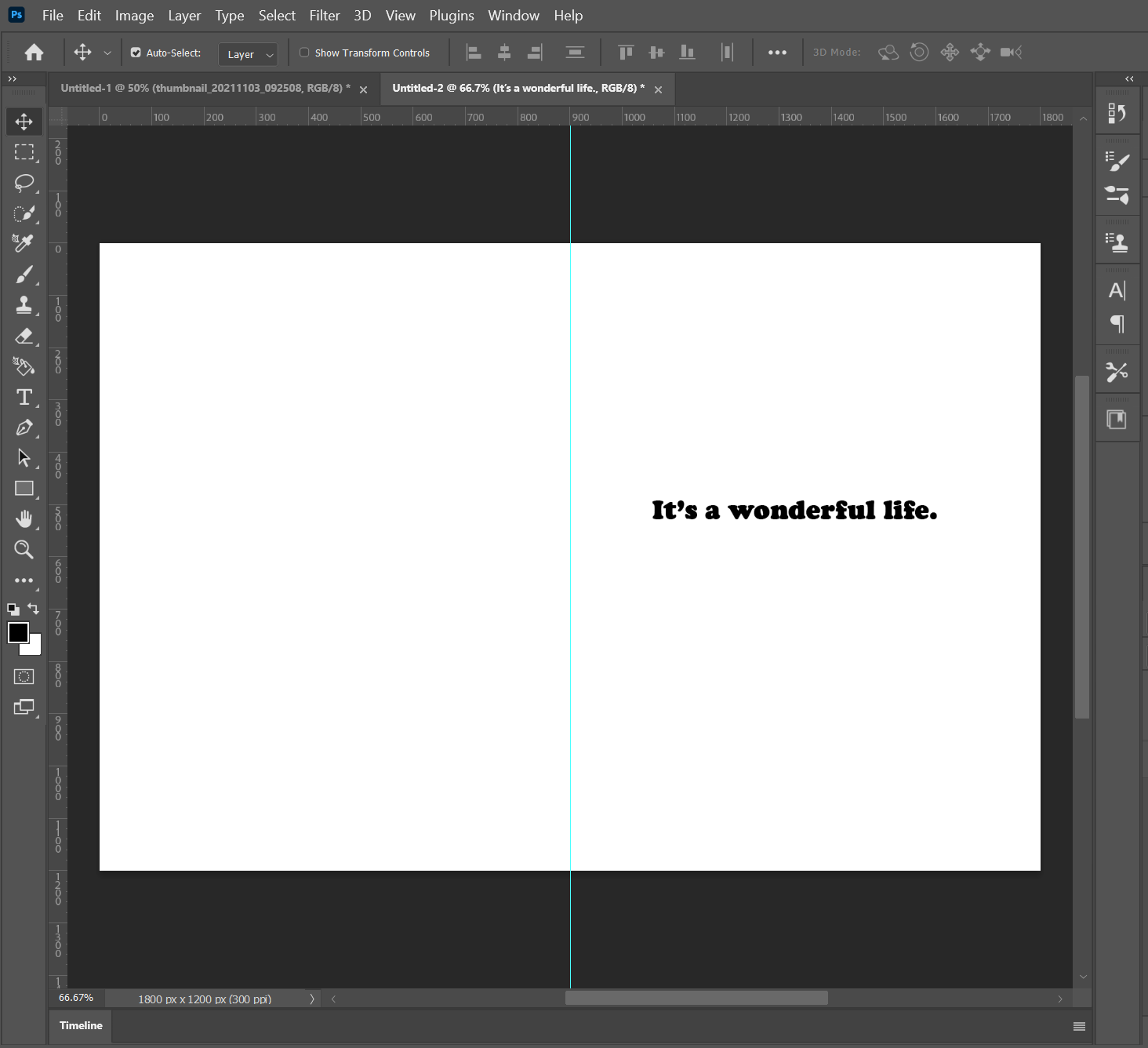The image size is (1148, 1048).
Task: Select the Zoom tool
Action: click(24, 549)
